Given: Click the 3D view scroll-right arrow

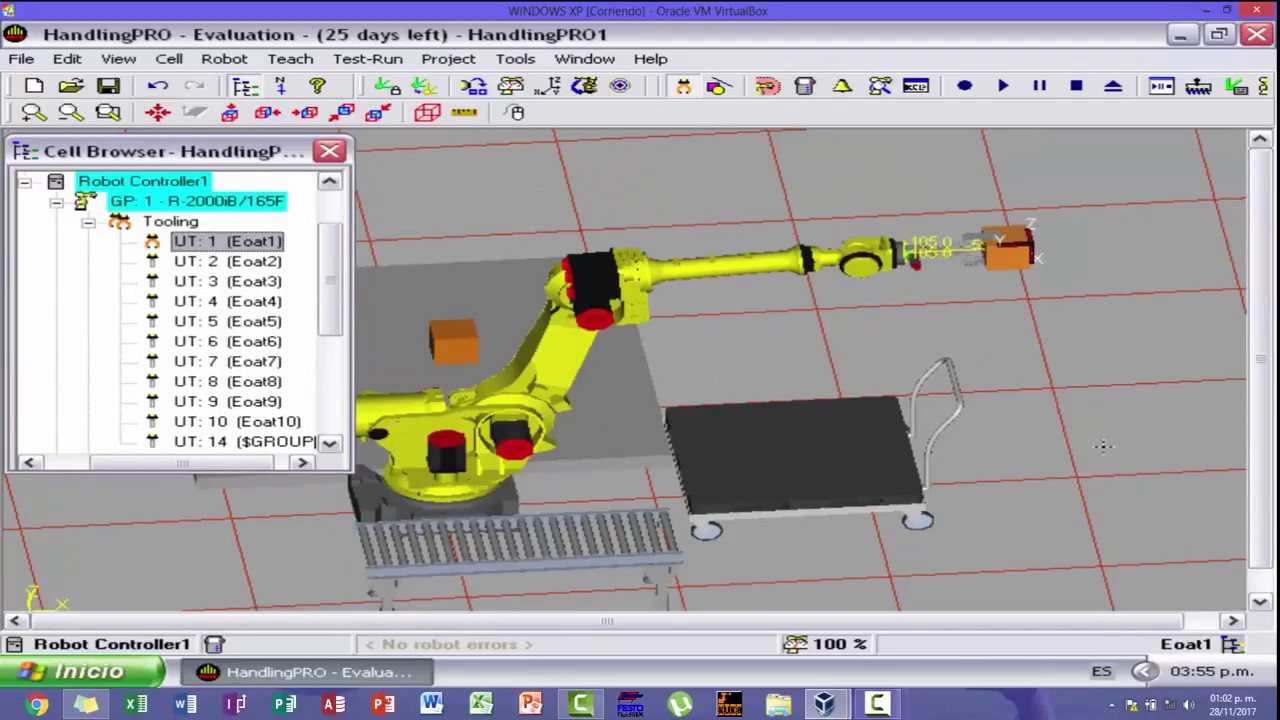Looking at the screenshot, I should (1233, 621).
